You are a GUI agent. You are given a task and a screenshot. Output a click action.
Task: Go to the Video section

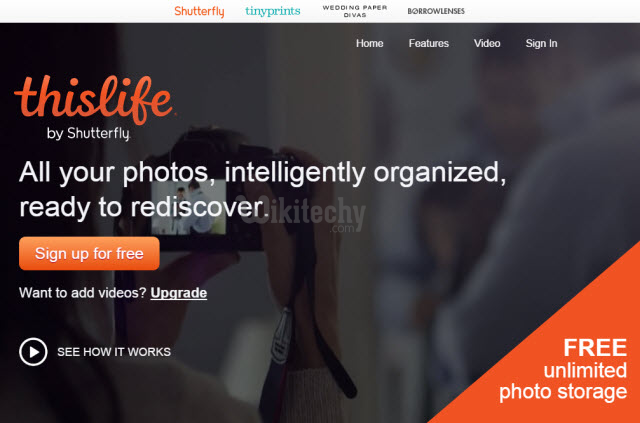487,43
